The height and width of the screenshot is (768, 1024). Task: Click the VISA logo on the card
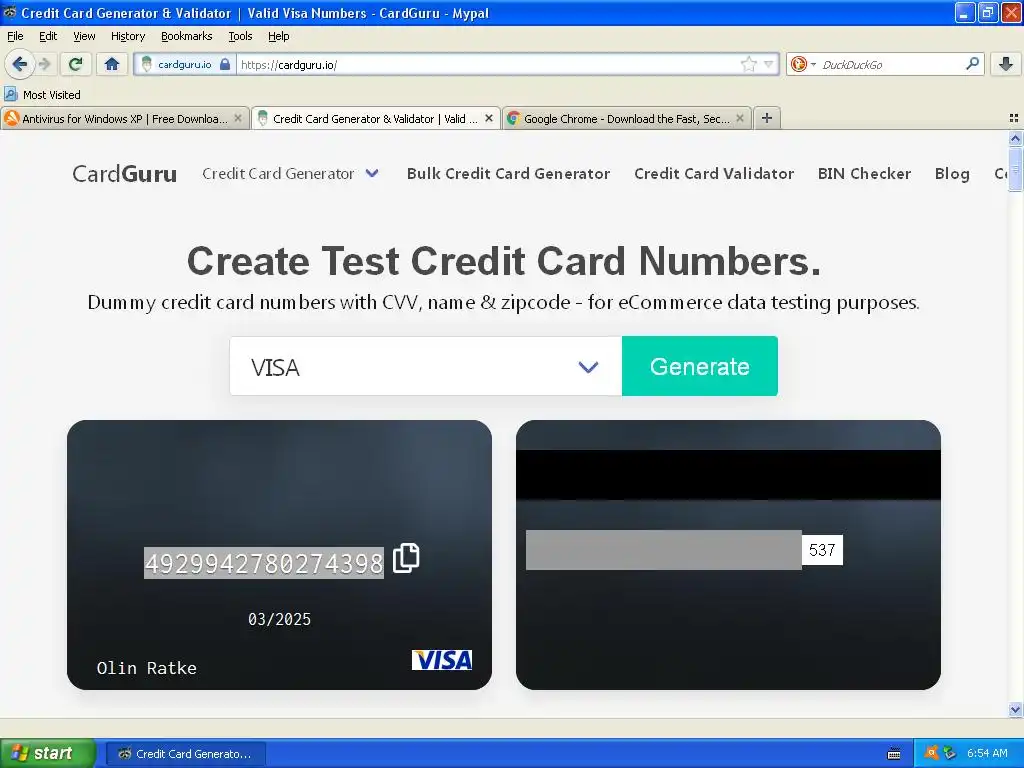(441, 660)
